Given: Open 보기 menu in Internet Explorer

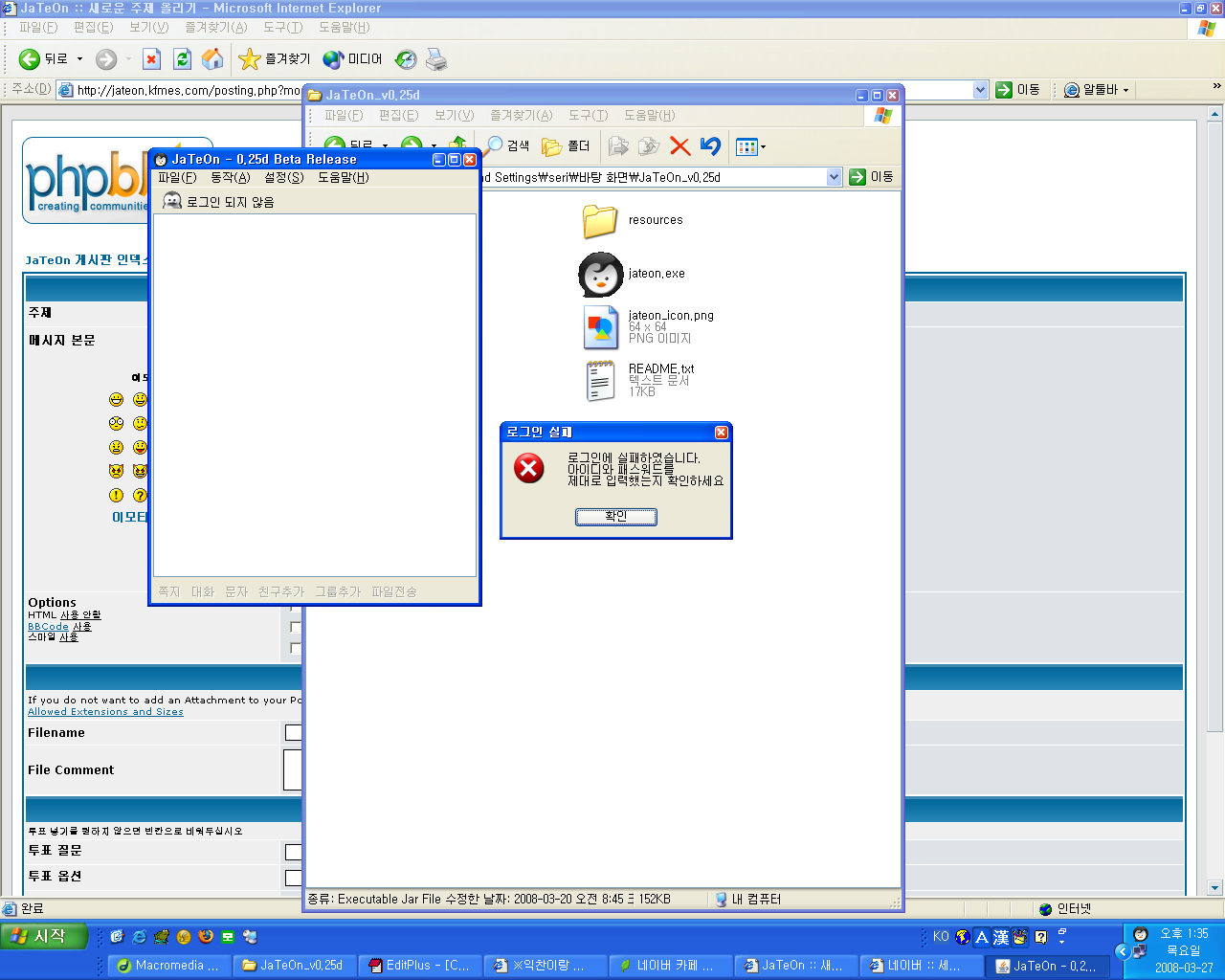Looking at the screenshot, I should (x=149, y=27).
